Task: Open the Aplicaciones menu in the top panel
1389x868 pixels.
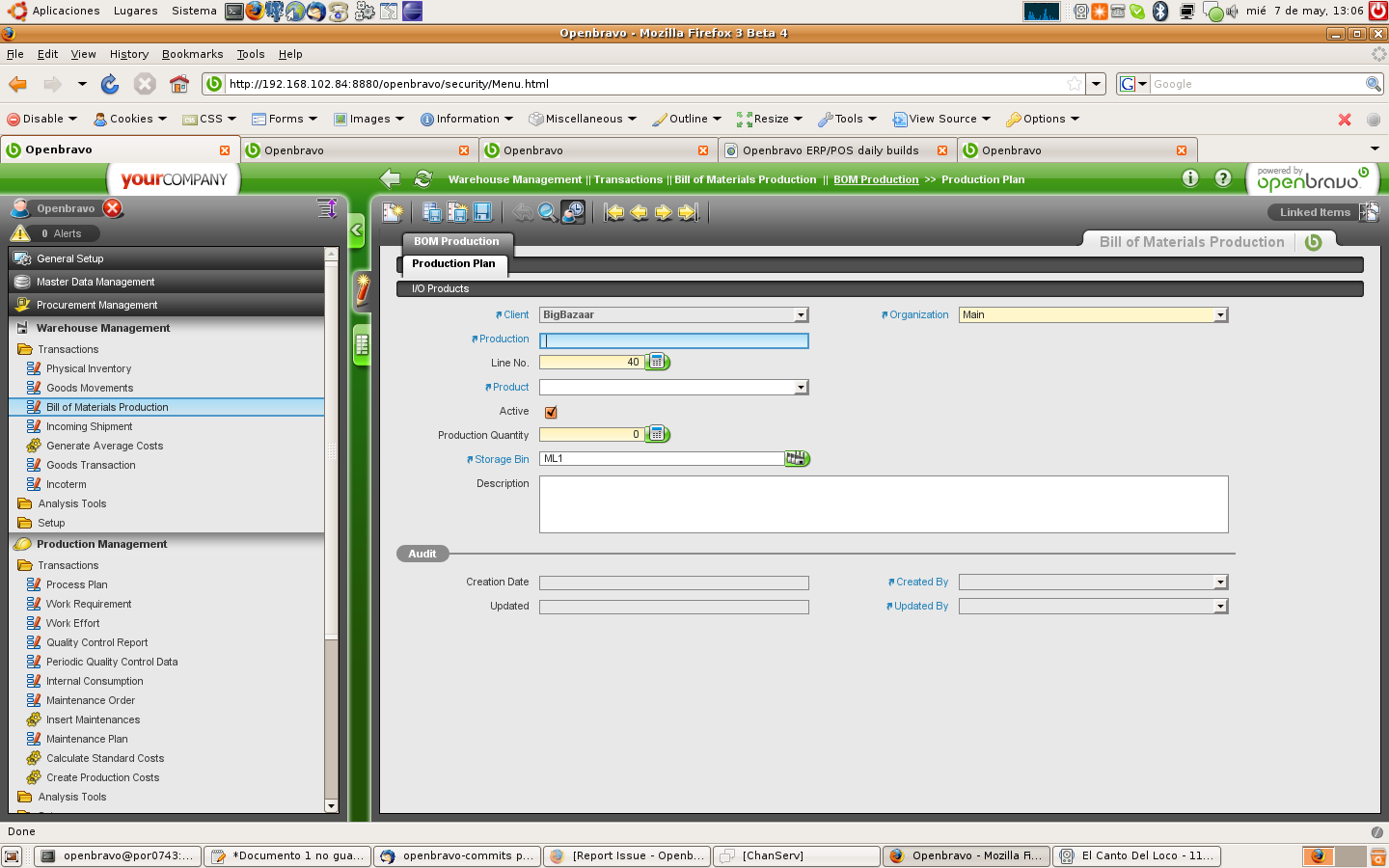Action: tap(66, 11)
